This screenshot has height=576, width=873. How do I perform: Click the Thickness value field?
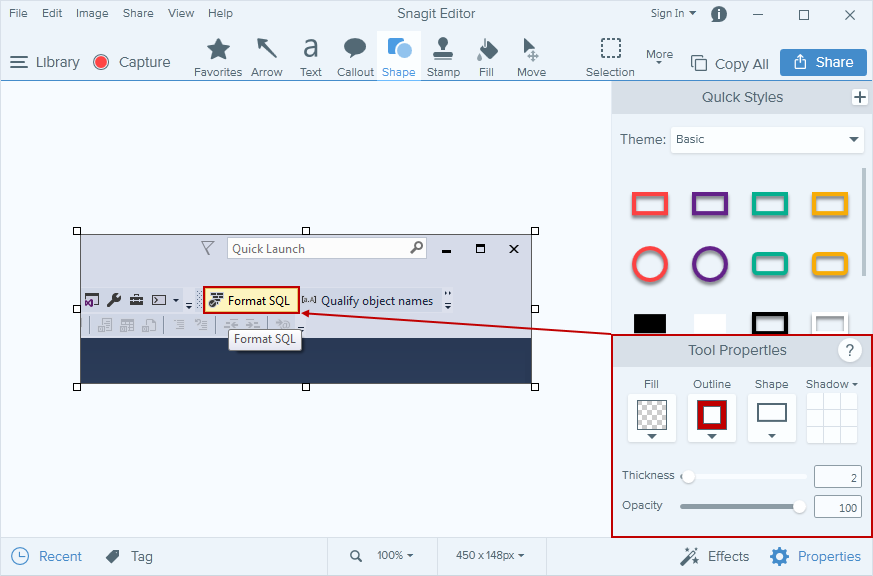point(838,477)
